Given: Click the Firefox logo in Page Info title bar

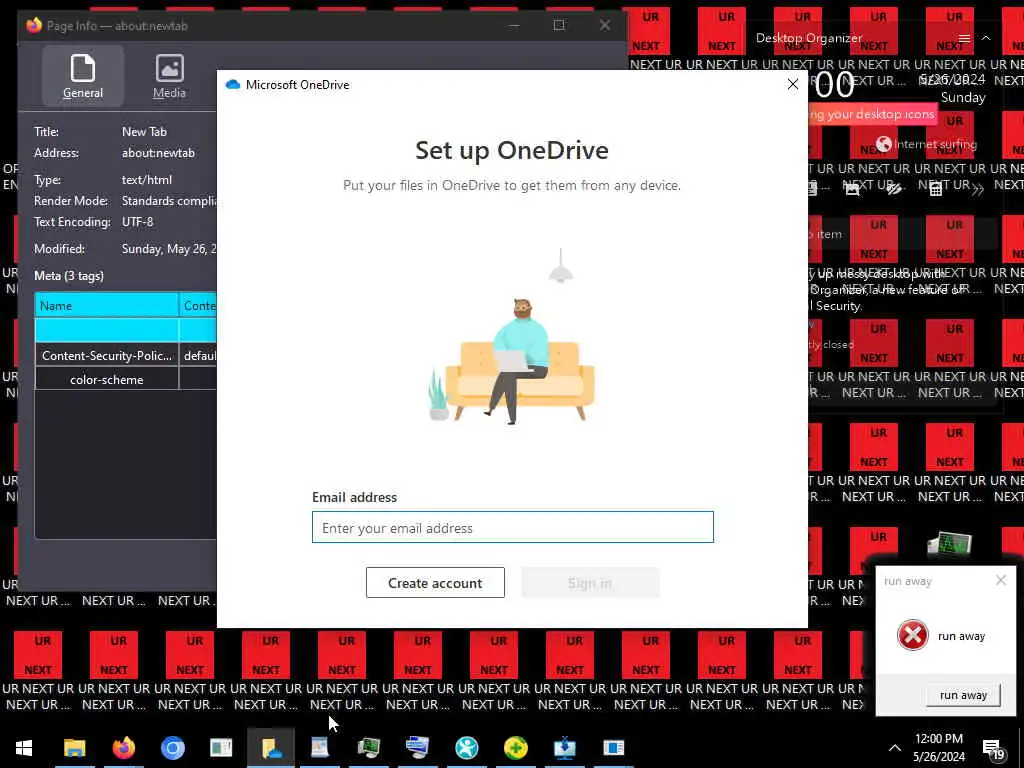Looking at the screenshot, I should pyautogui.click(x=34, y=25).
